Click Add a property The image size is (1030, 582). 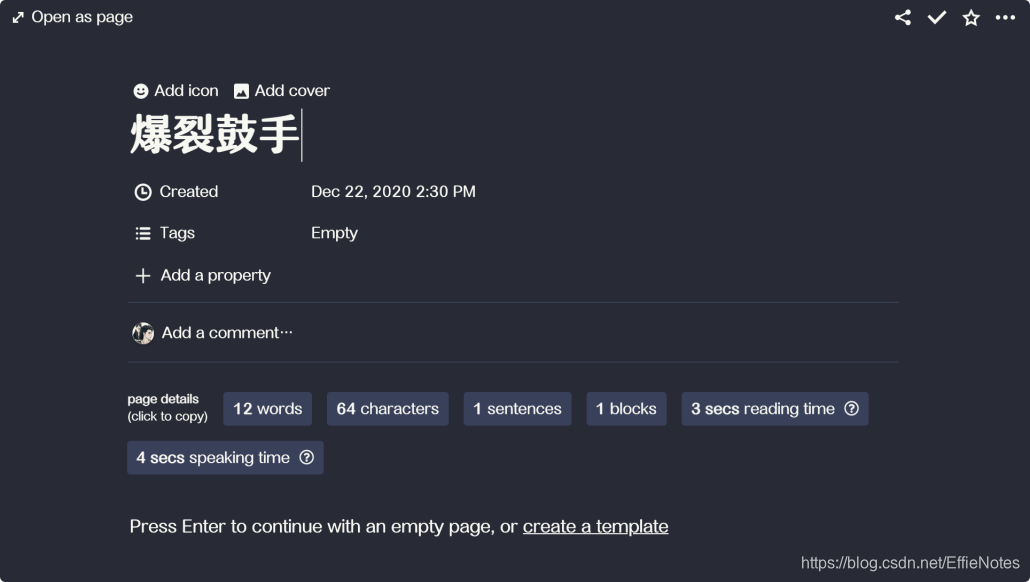[203, 275]
